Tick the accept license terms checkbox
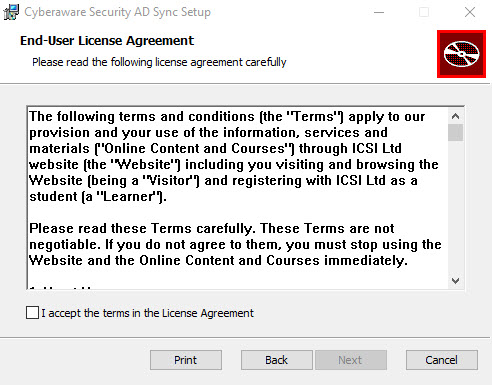492x385 pixels. click(32, 313)
